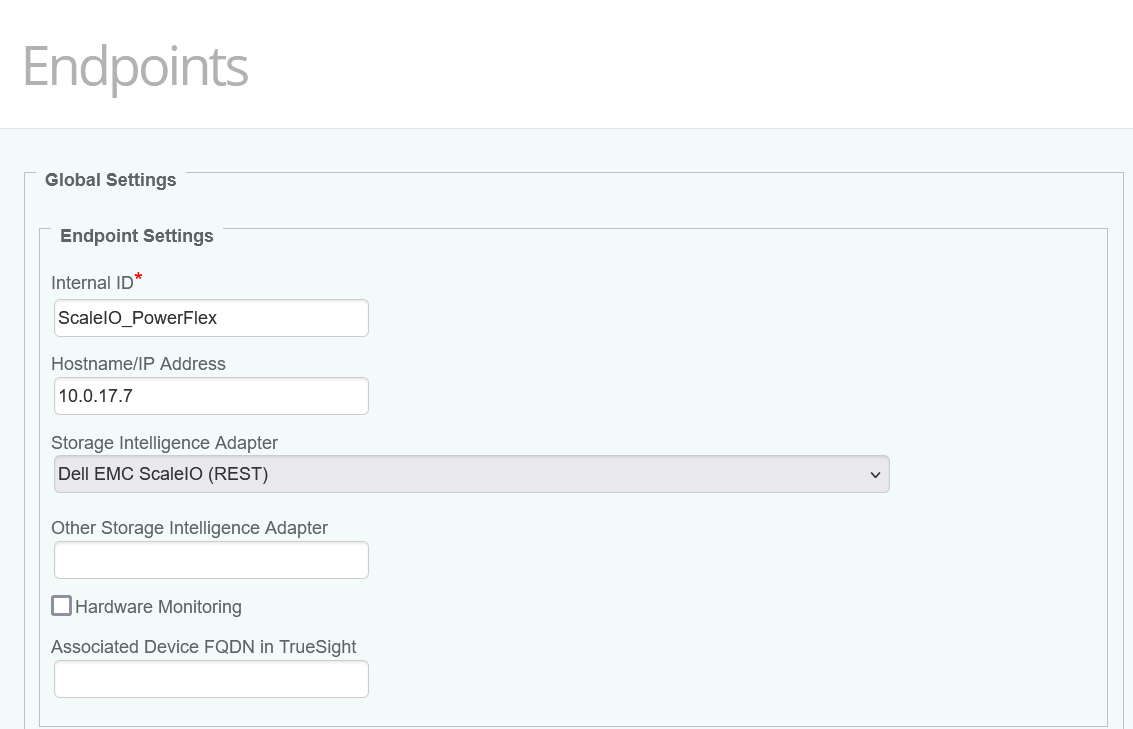
Task: Click the red required asterisk near Internal ID
Action: 137,276
